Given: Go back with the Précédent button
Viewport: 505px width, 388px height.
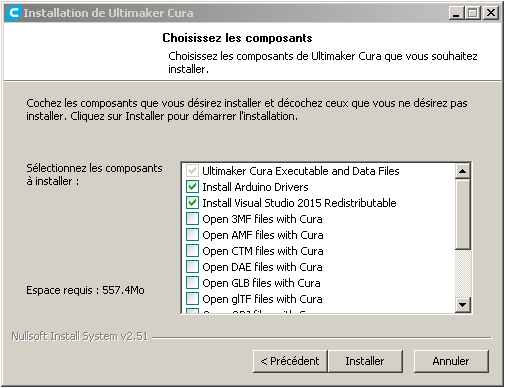Looking at the screenshot, I should coord(290,361).
